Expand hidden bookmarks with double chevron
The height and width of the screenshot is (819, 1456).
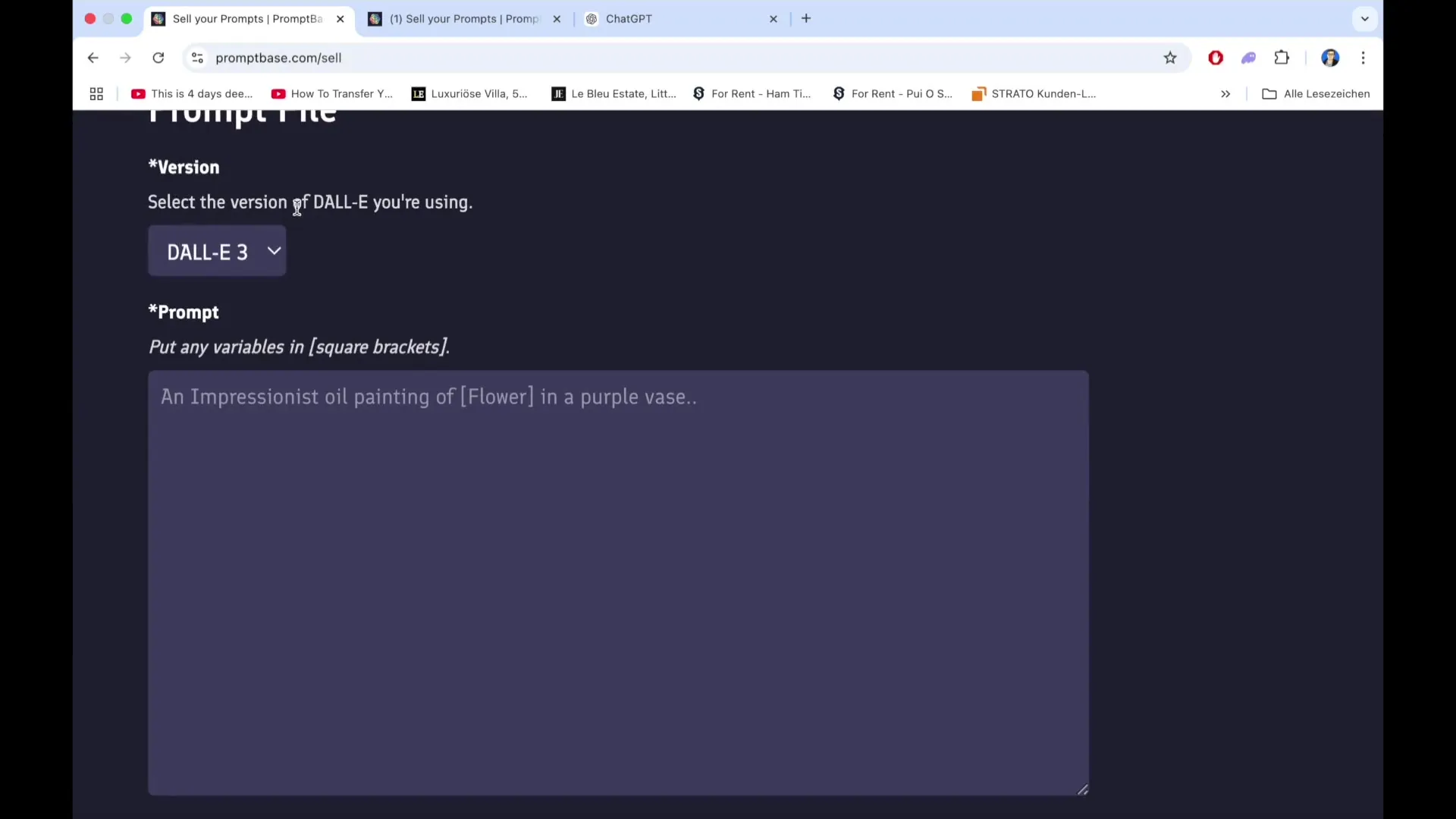(1225, 94)
